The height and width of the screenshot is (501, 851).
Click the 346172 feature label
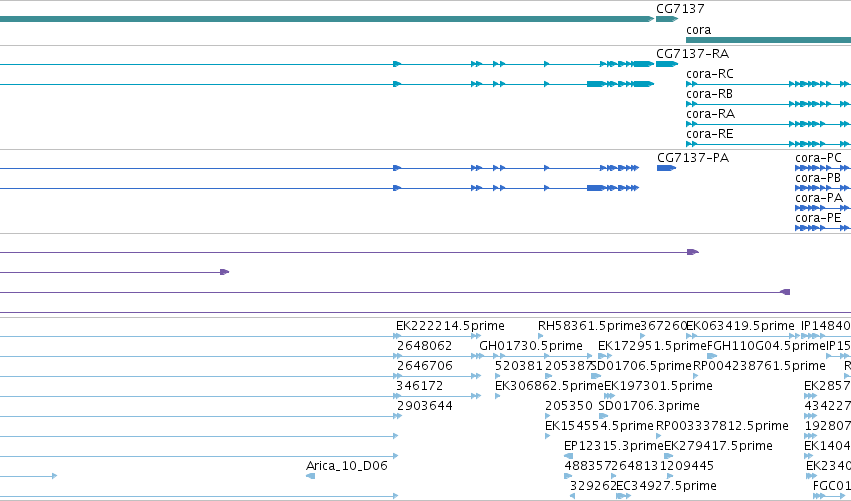pos(420,386)
